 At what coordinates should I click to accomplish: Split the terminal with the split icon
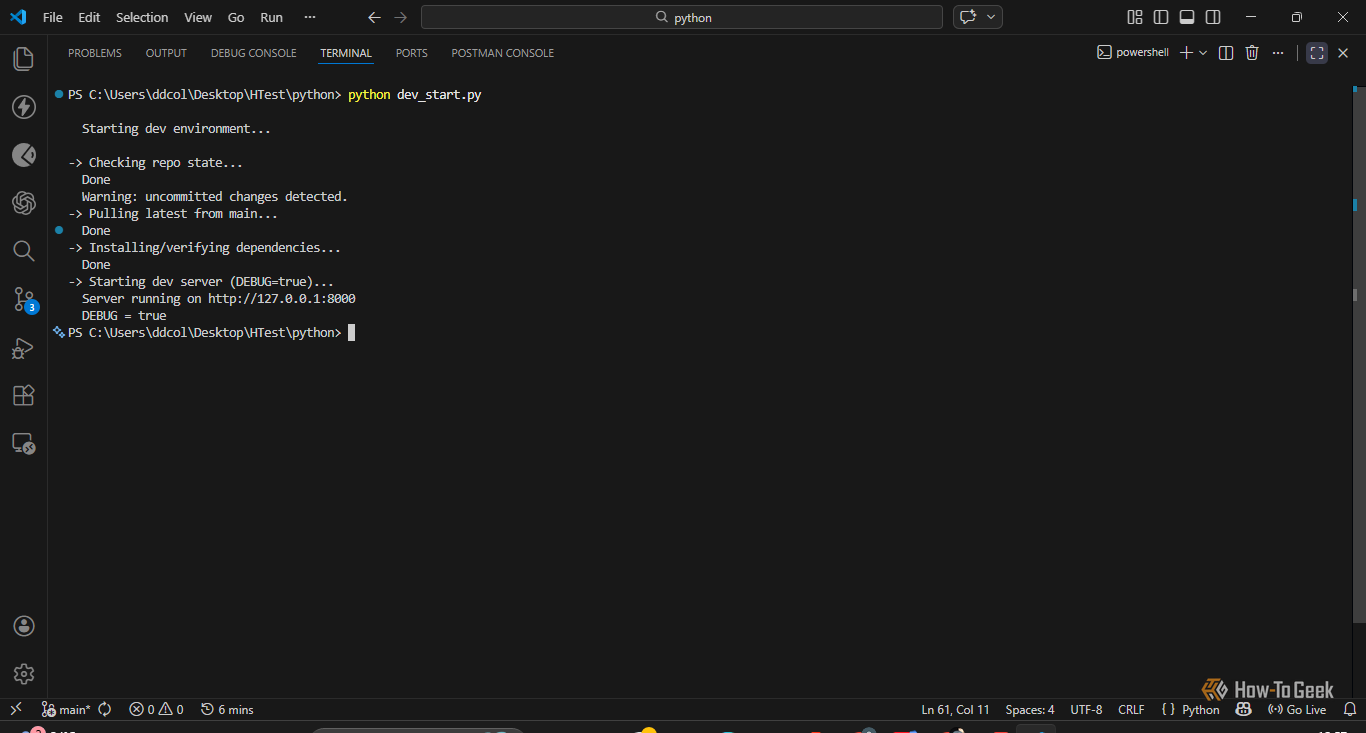[x=1226, y=53]
